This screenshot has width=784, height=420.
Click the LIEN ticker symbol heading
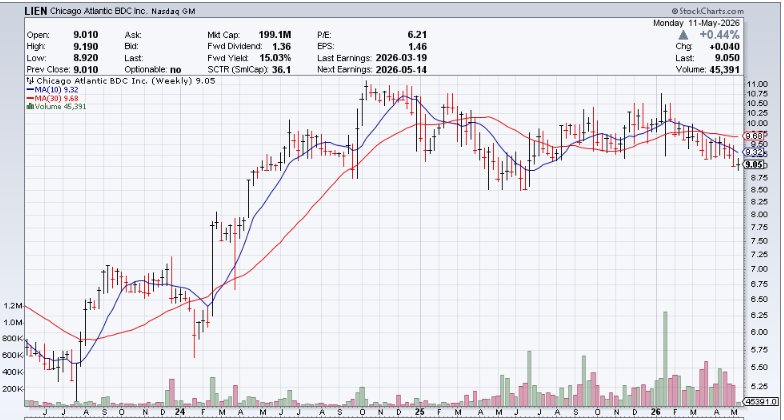coord(34,10)
